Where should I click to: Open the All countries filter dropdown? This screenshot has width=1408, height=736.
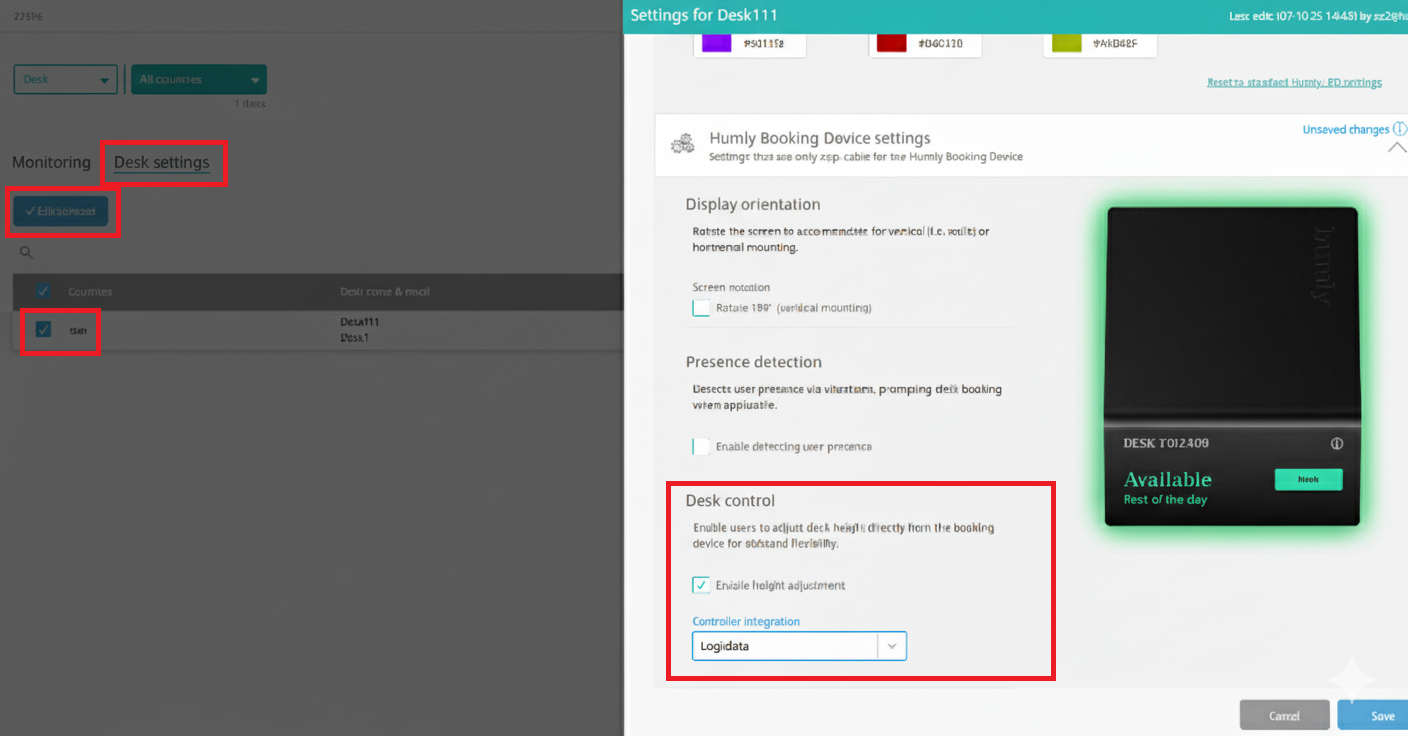(x=198, y=80)
